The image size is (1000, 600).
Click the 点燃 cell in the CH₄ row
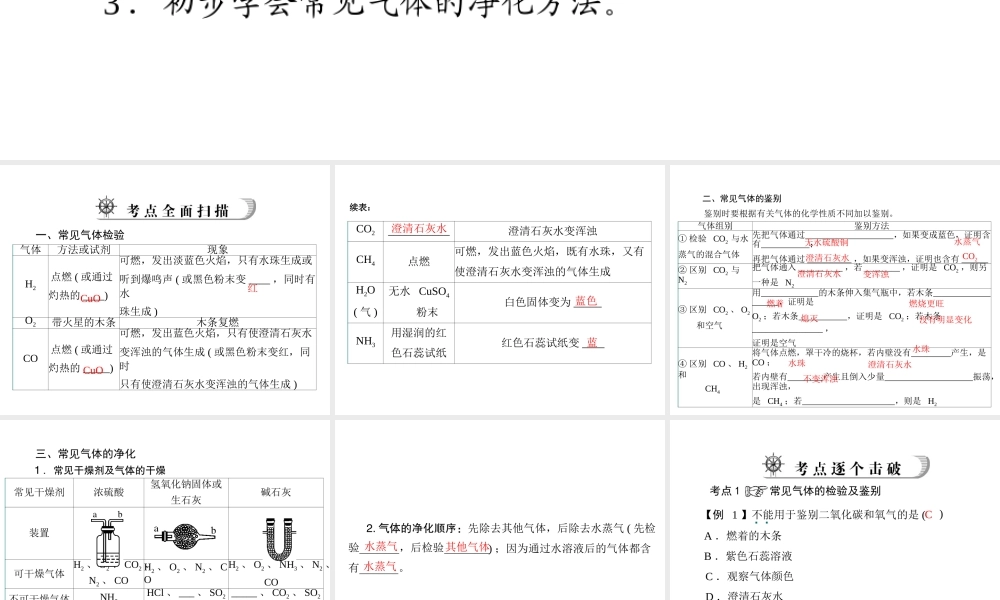419,261
